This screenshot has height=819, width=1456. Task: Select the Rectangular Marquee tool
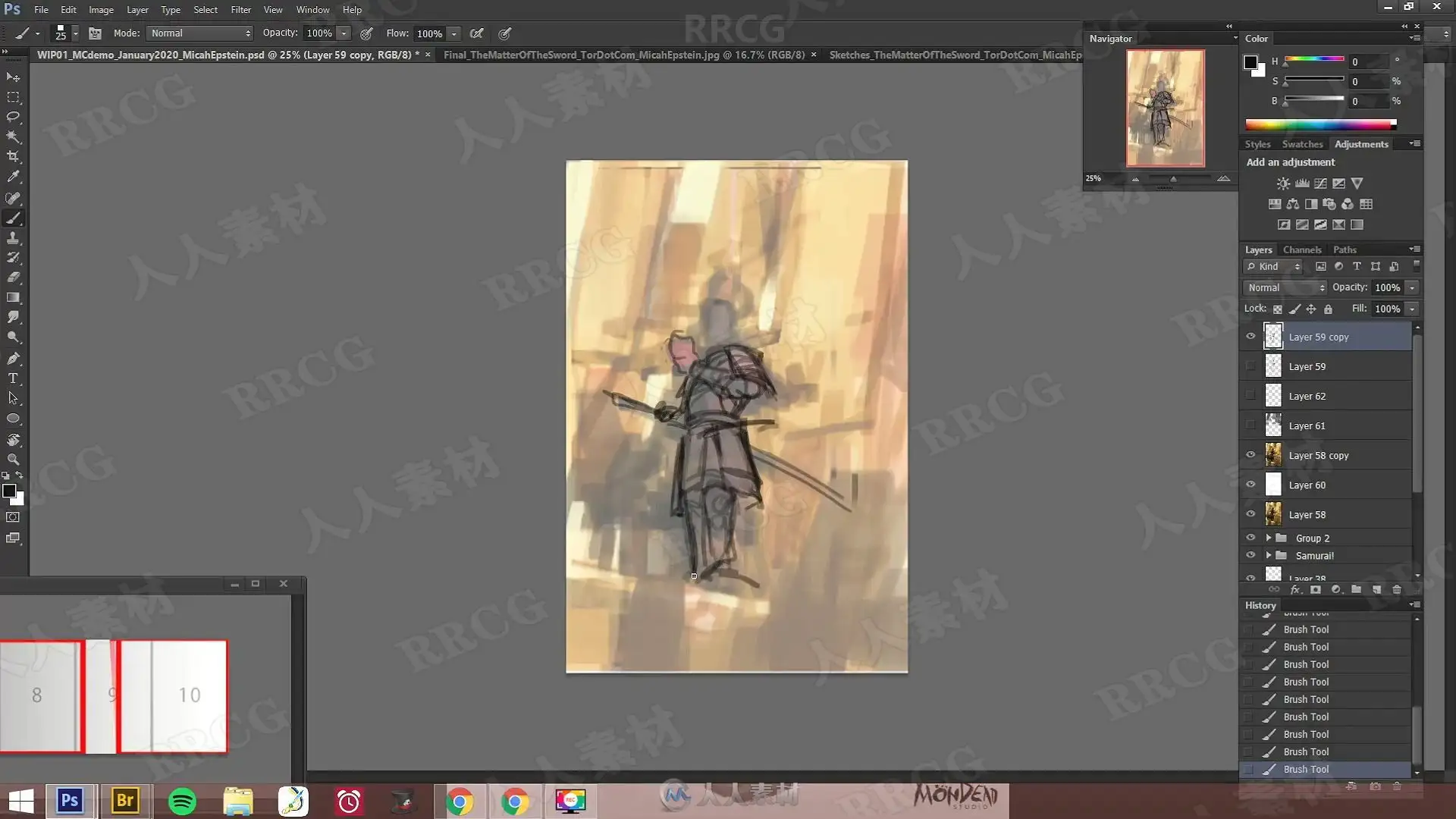13,97
